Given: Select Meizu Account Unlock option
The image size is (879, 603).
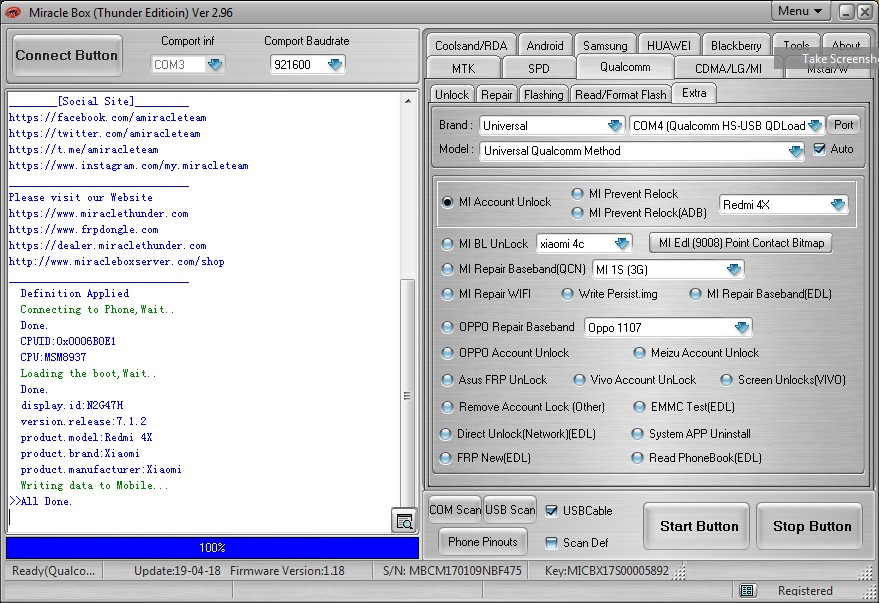Looking at the screenshot, I should coord(639,353).
